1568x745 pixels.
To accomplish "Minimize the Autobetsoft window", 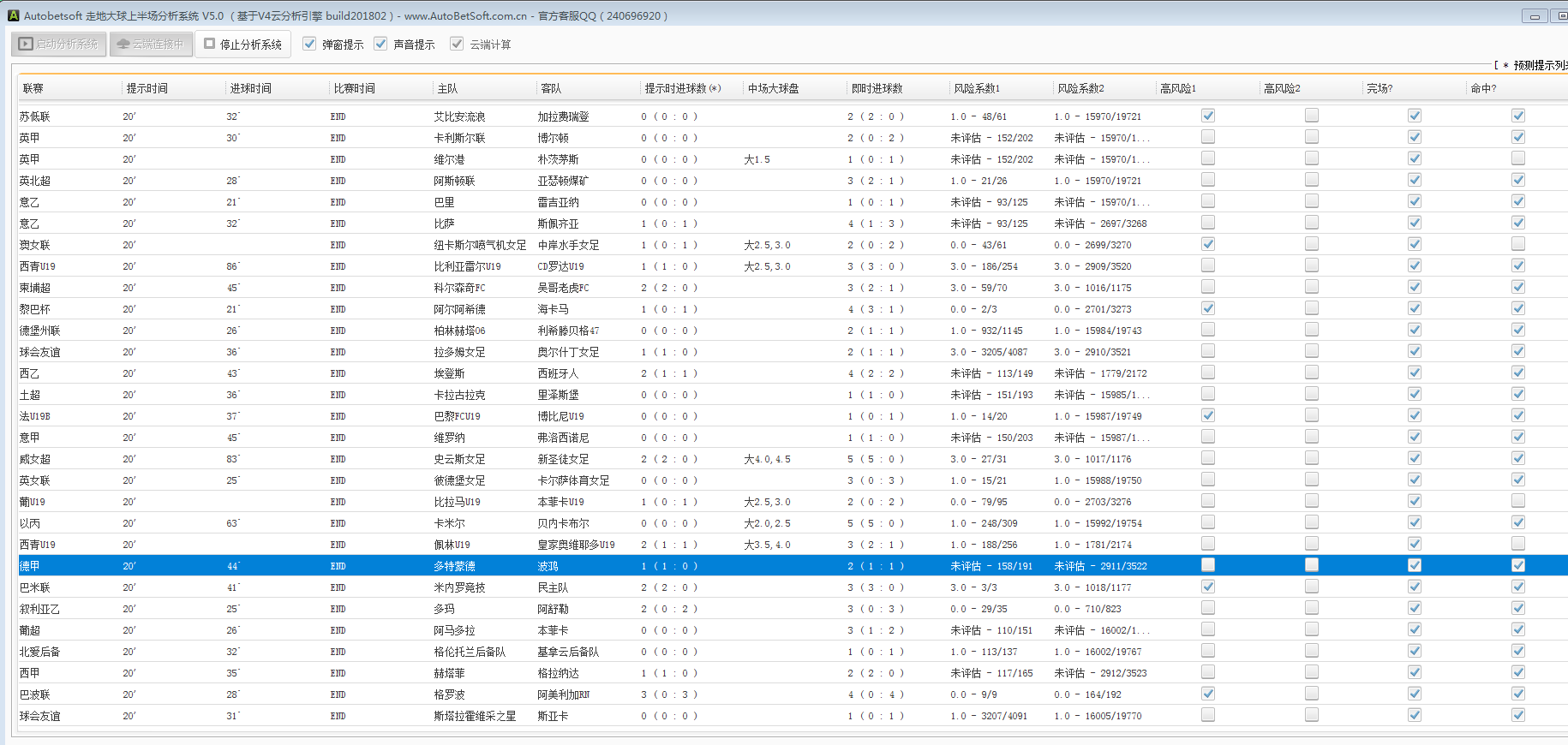I will click(1534, 16).
